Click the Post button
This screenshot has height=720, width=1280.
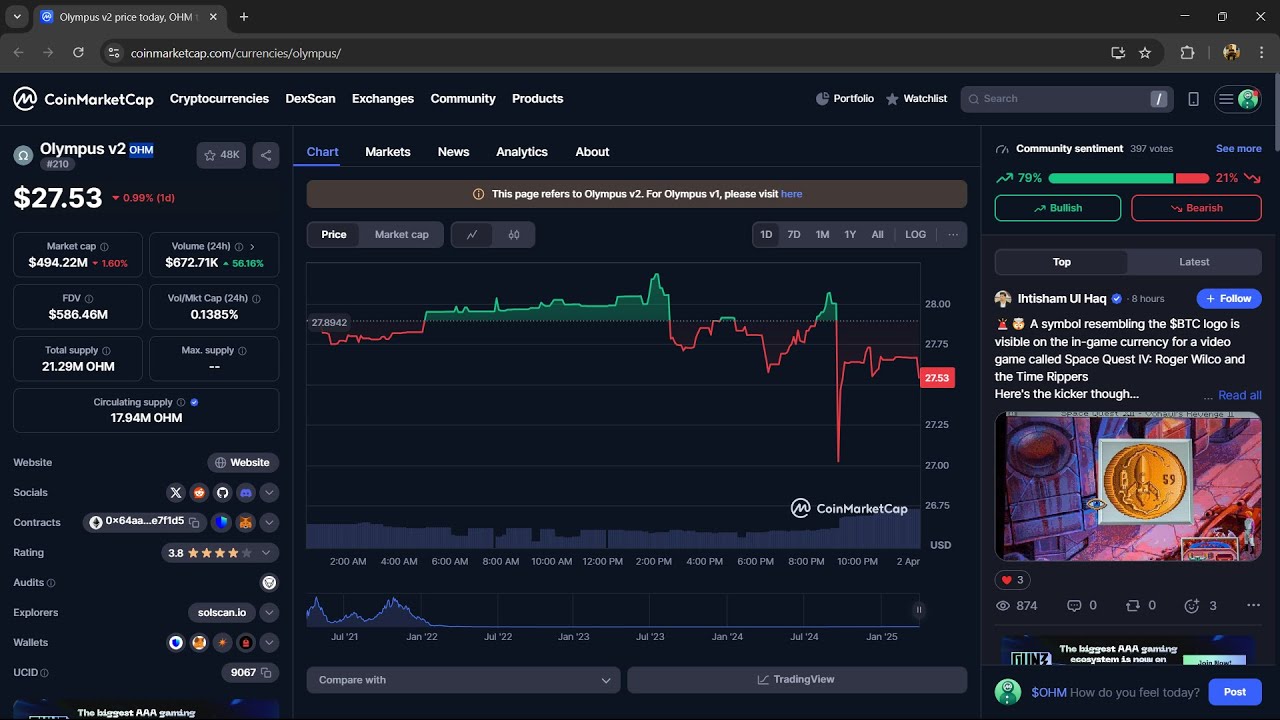click(x=1235, y=692)
